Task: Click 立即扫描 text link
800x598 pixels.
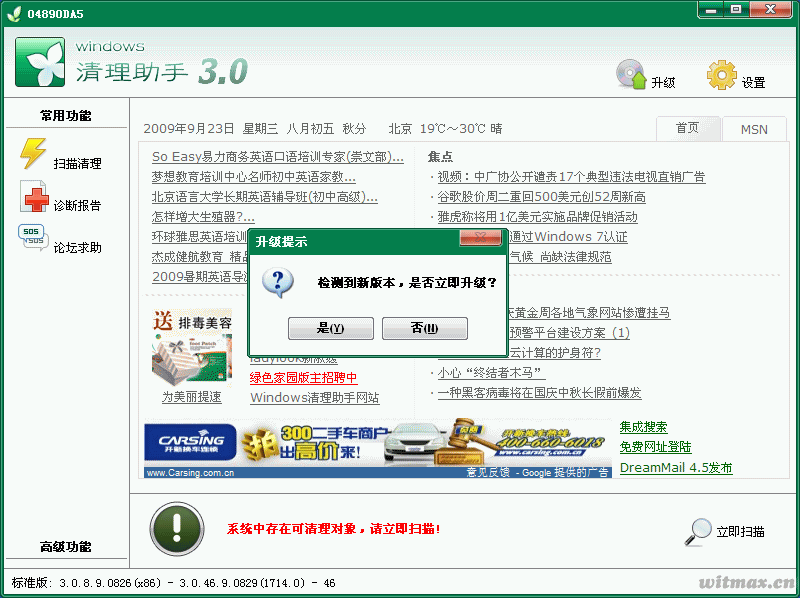Action: (740, 532)
